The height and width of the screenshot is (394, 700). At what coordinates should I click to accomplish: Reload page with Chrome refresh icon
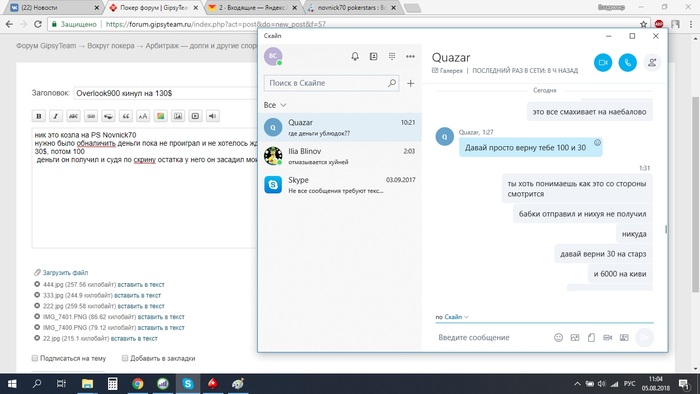point(38,24)
